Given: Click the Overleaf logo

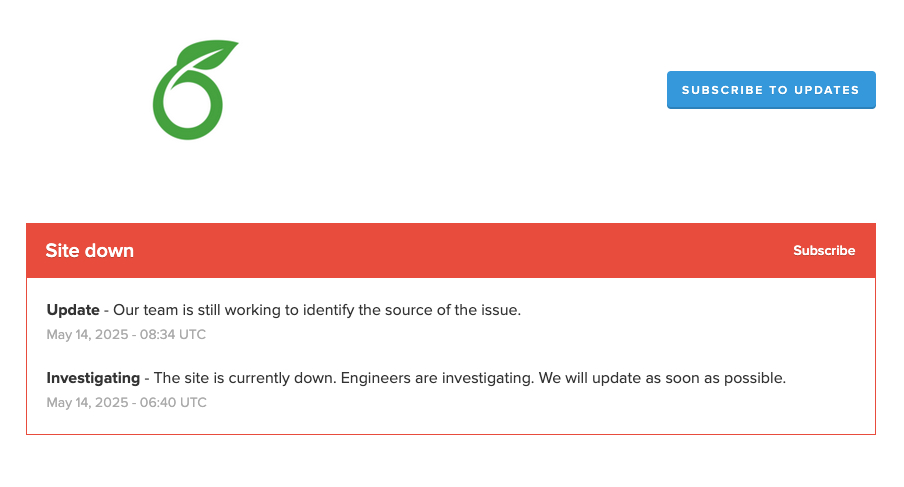Looking at the screenshot, I should (194, 90).
